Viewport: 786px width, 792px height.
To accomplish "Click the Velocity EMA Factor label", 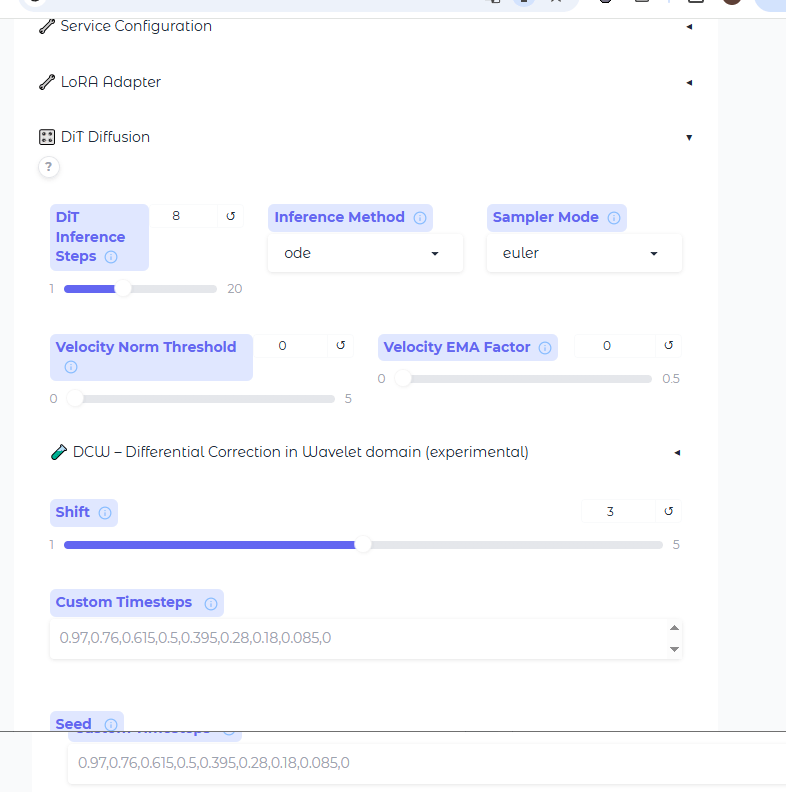I will [x=457, y=347].
